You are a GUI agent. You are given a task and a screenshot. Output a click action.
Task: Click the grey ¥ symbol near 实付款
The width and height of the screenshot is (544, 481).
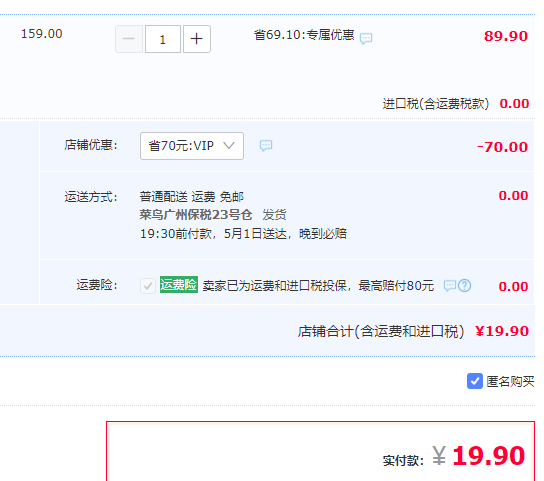coord(439,455)
